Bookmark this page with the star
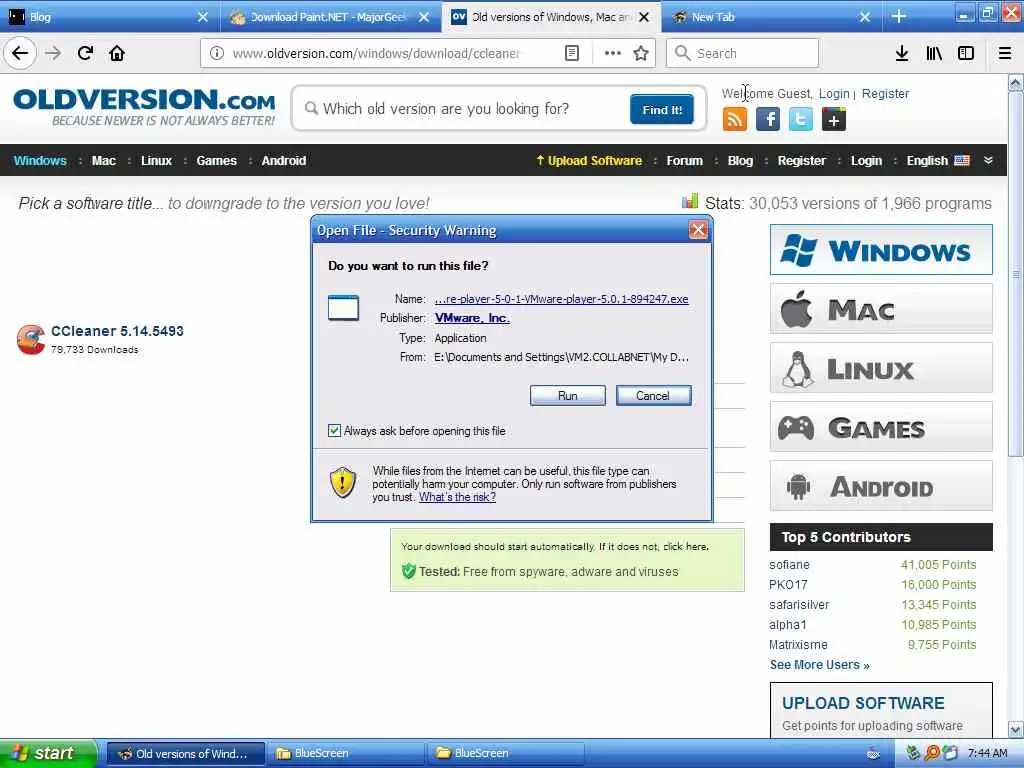Screen dimensions: 1024x768 point(641,54)
